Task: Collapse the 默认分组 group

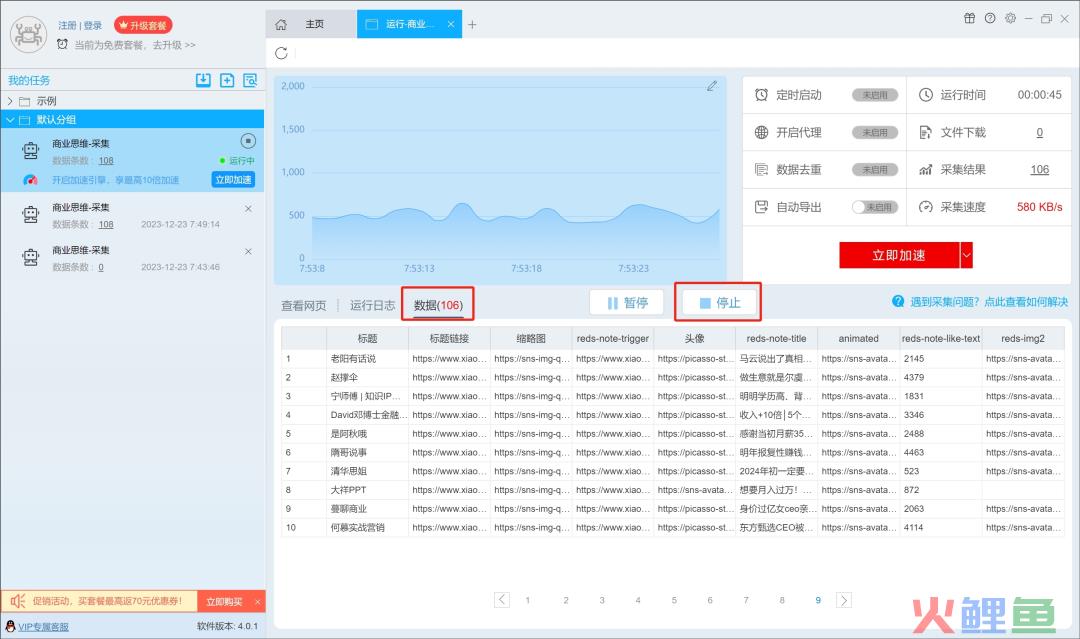Action: (10, 120)
